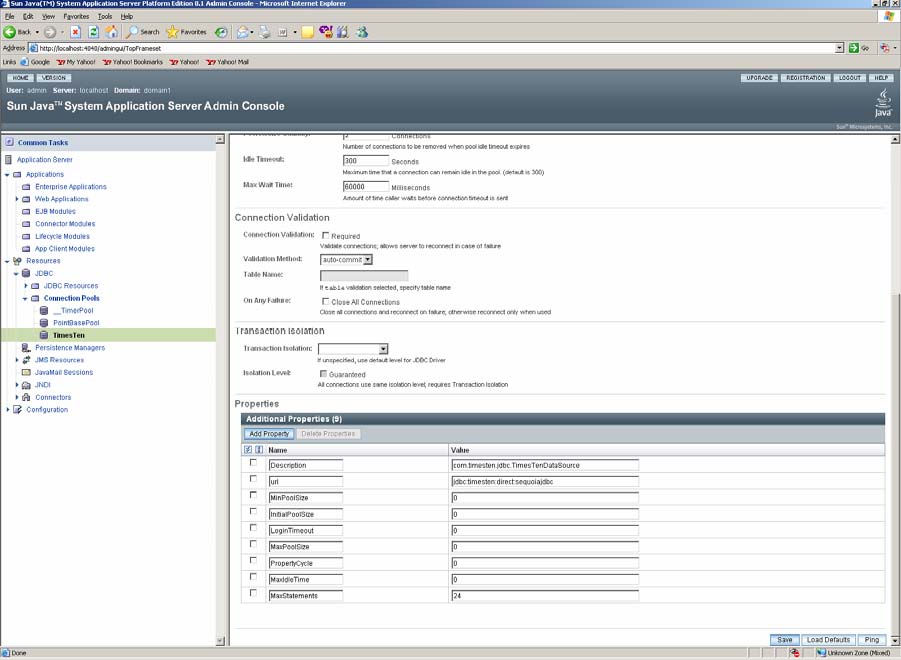Image resolution: width=901 pixels, height=660 pixels.
Task: Collapse the Connection Pools tree node
Action: [25, 299]
